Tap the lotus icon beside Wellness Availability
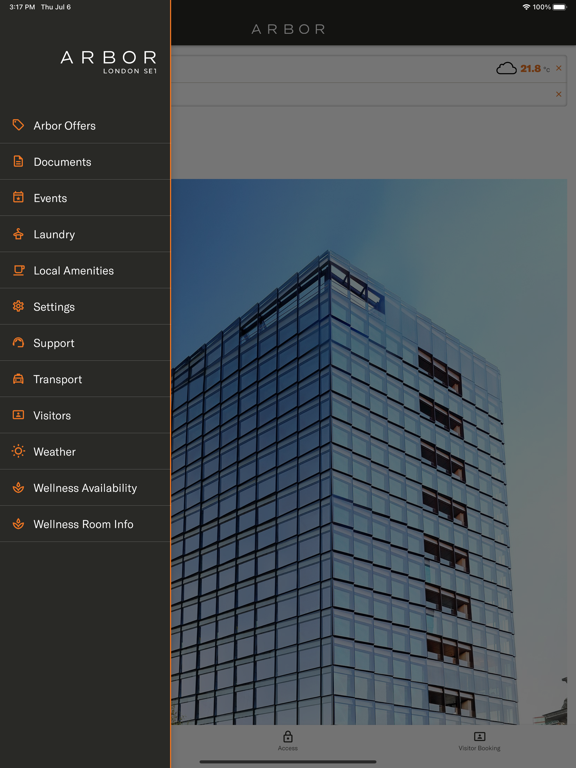 (x=18, y=487)
